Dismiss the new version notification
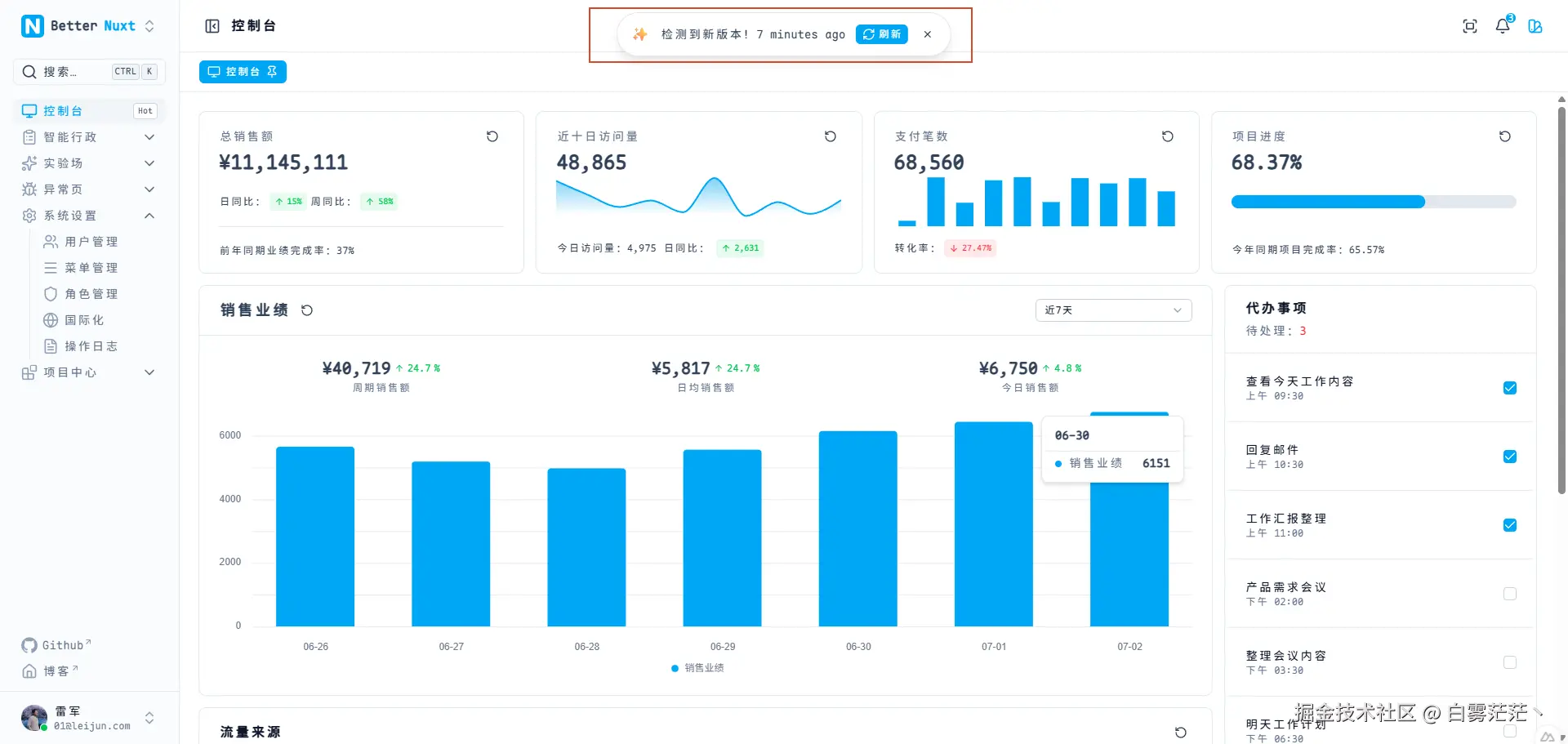The image size is (1568, 744). pyautogui.click(x=928, y=34)
